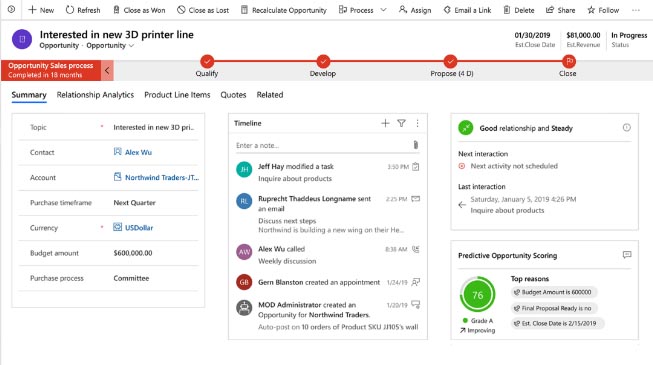Click the RL avatar for Ruprecht
This screenshot has width=653, height=365.
[244, 201]
